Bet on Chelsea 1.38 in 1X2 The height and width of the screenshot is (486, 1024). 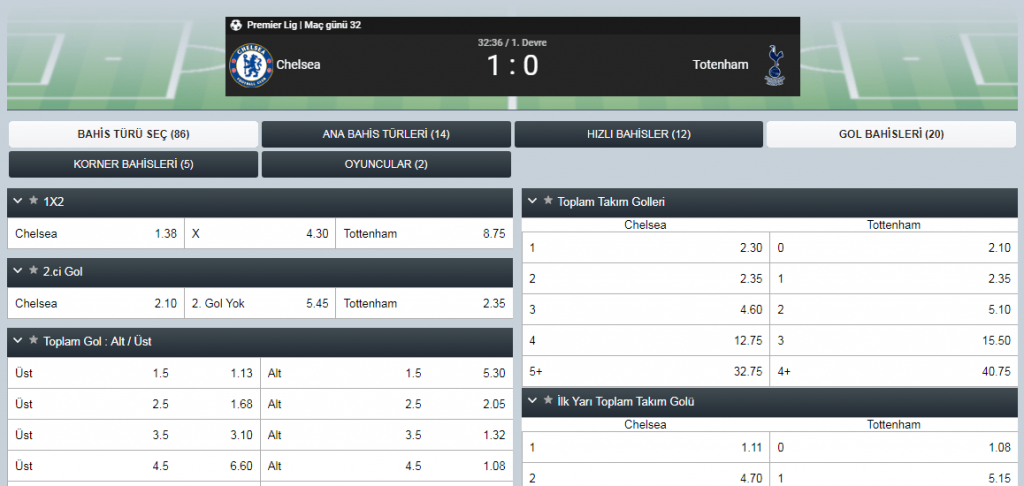(96, 234)
